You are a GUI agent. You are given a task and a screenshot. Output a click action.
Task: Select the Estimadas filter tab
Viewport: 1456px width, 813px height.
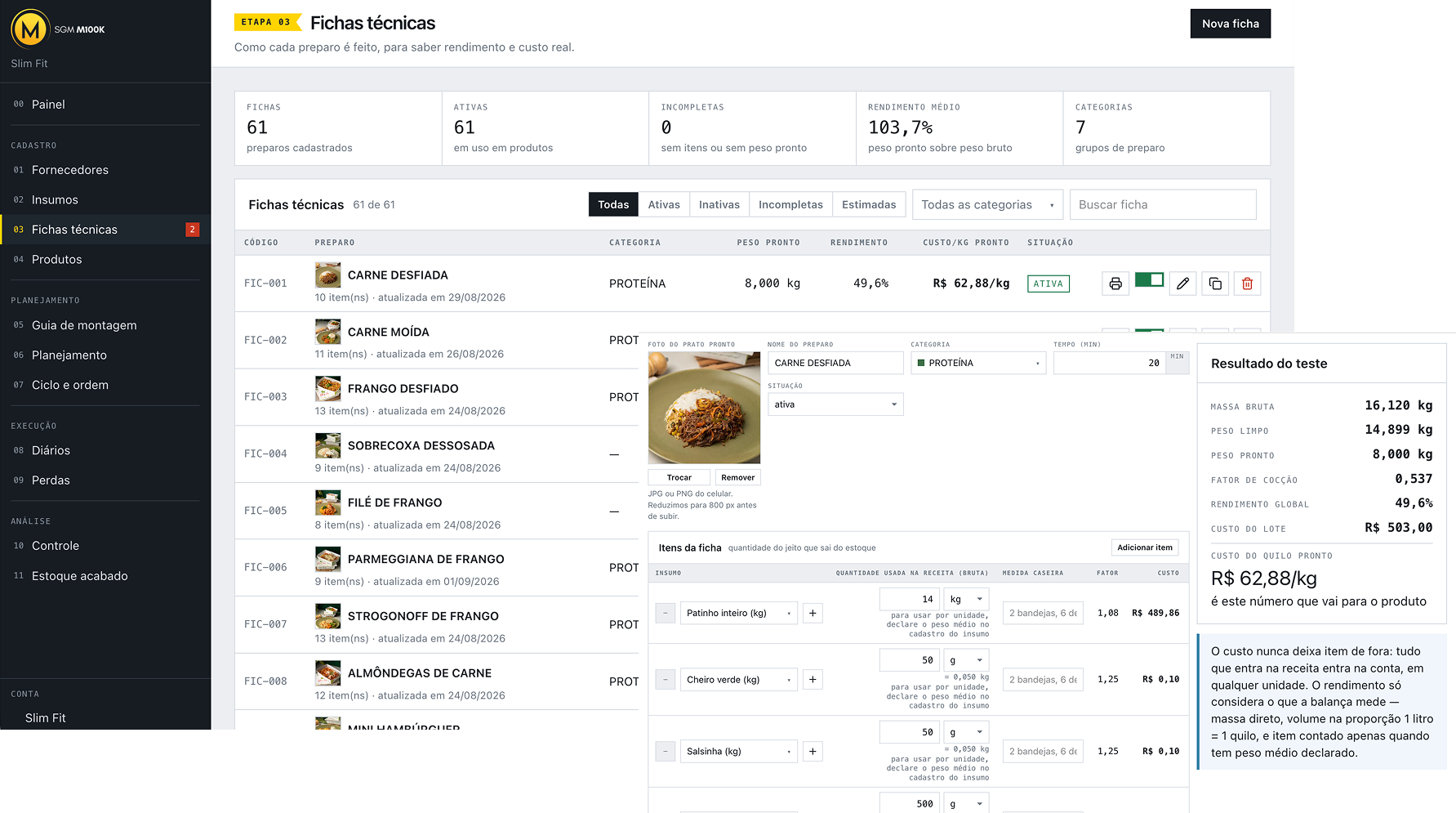point(869,205)
